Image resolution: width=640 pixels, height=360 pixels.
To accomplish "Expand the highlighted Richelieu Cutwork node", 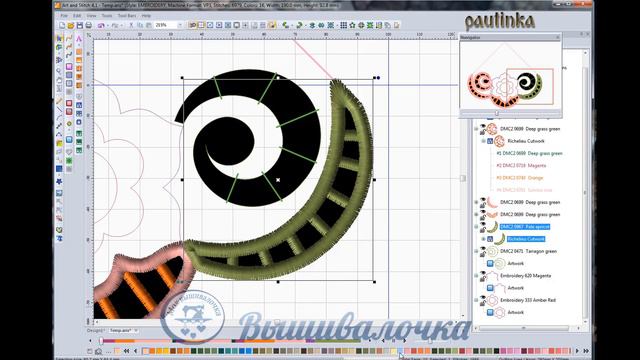I will 483,239.
